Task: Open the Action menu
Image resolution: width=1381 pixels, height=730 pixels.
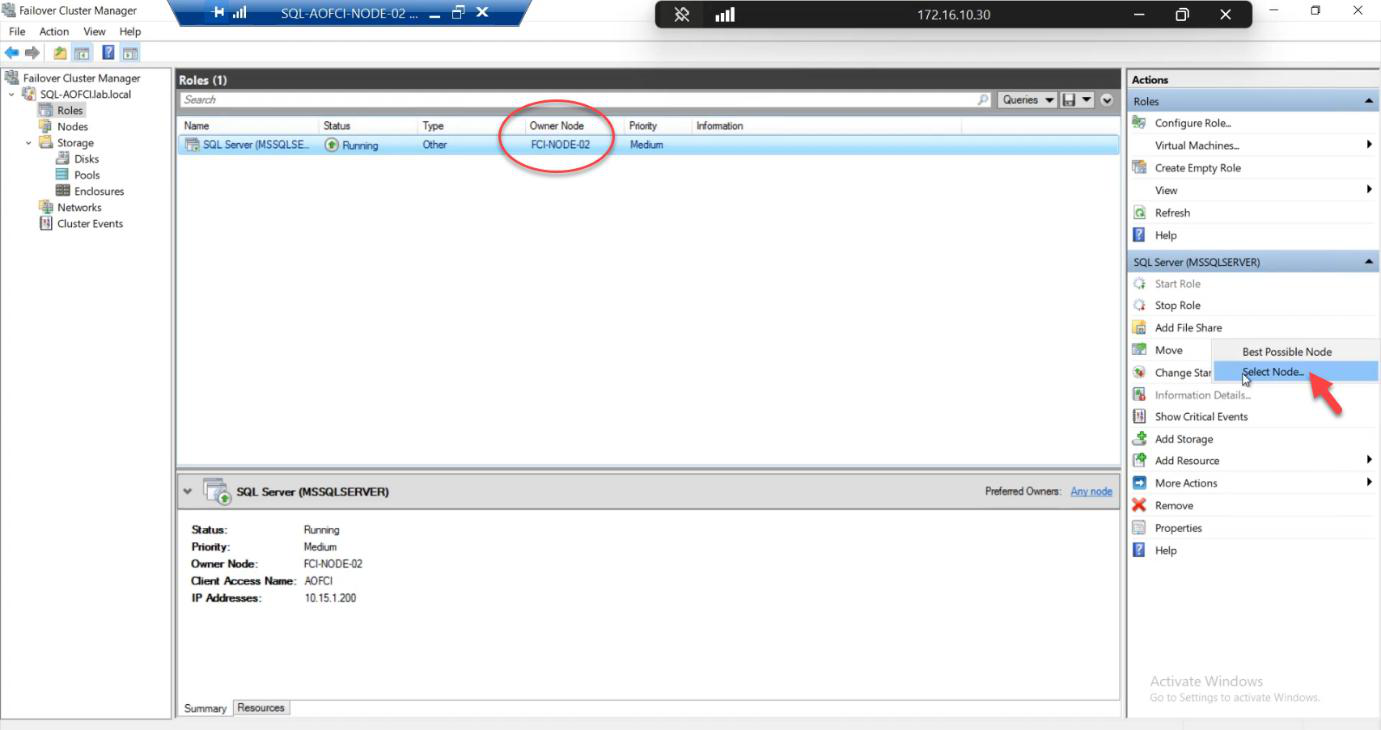Action: coord(54,32)
